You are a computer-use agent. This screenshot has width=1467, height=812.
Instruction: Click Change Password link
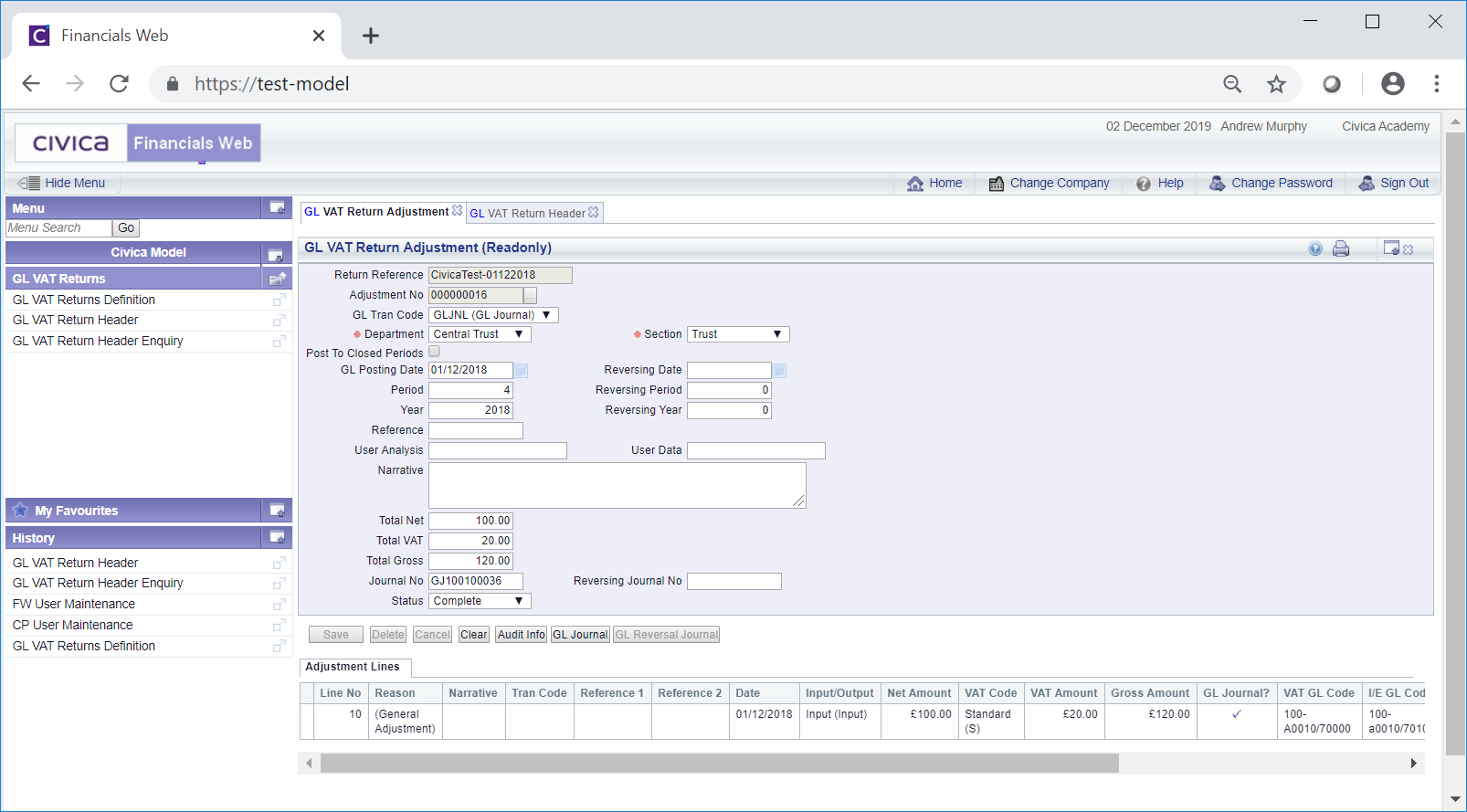tap(1271, 184)
